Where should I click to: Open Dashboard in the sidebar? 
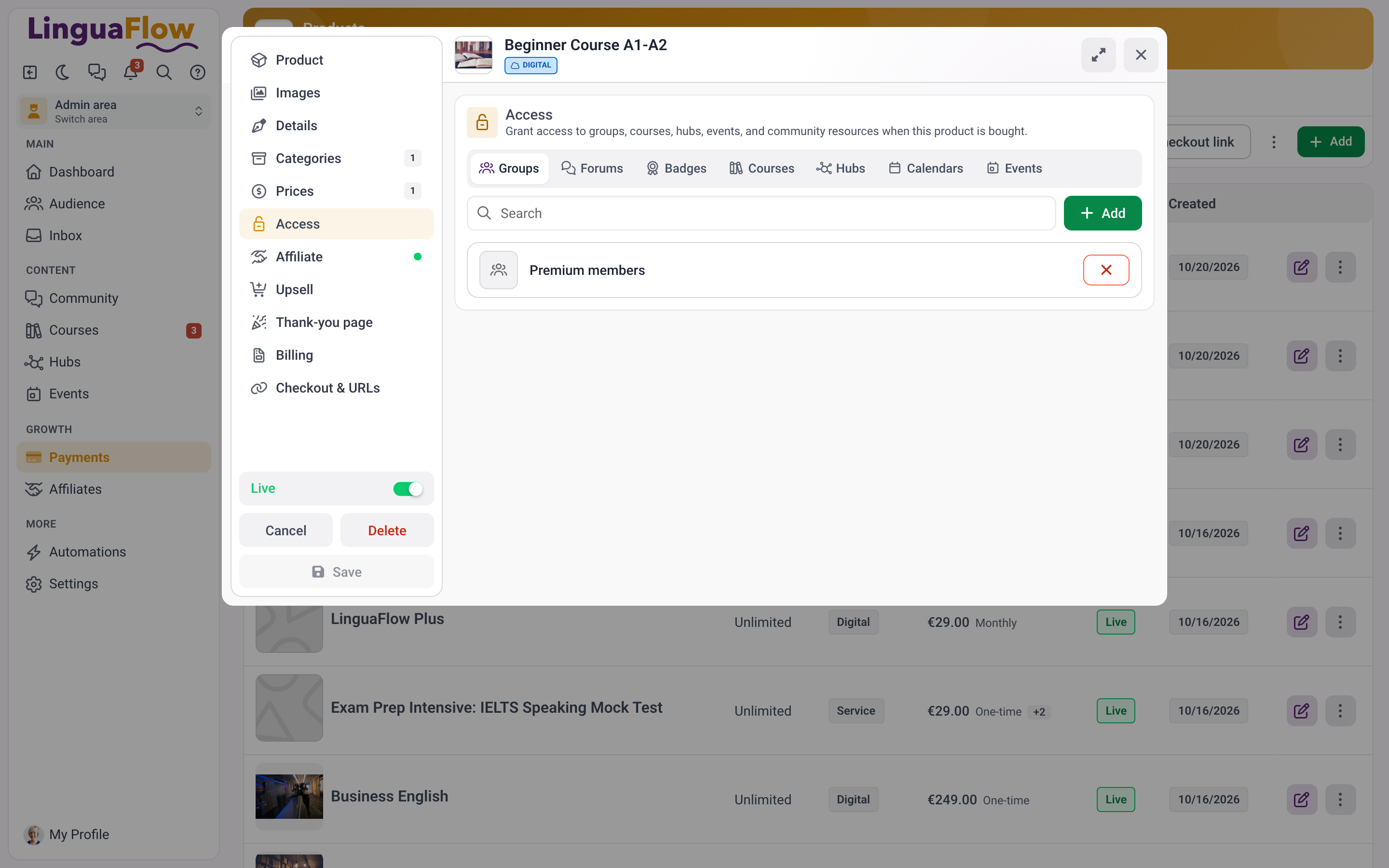click(114, 172)
